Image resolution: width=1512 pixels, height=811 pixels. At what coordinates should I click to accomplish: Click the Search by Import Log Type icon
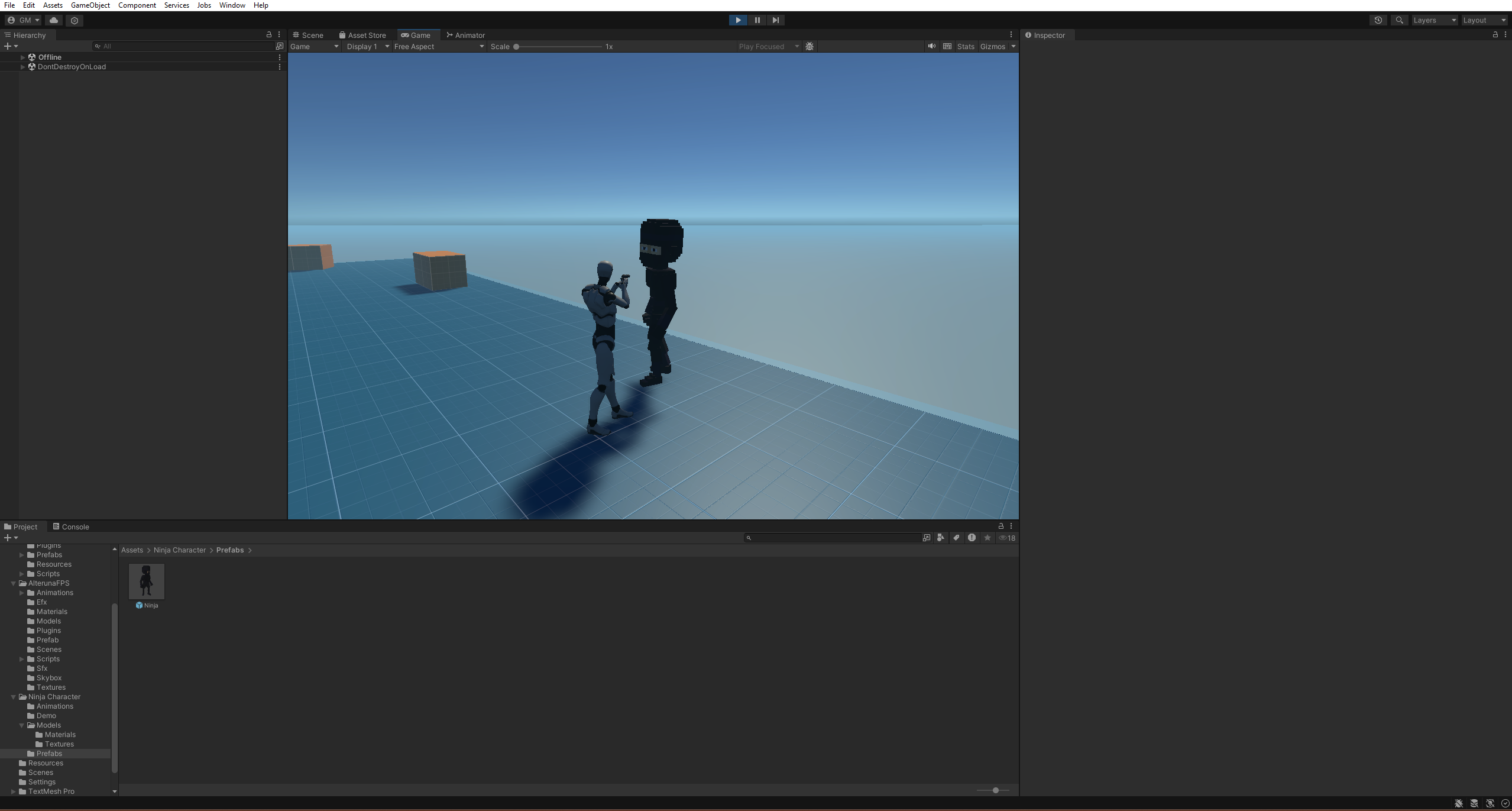coord(972,538)
